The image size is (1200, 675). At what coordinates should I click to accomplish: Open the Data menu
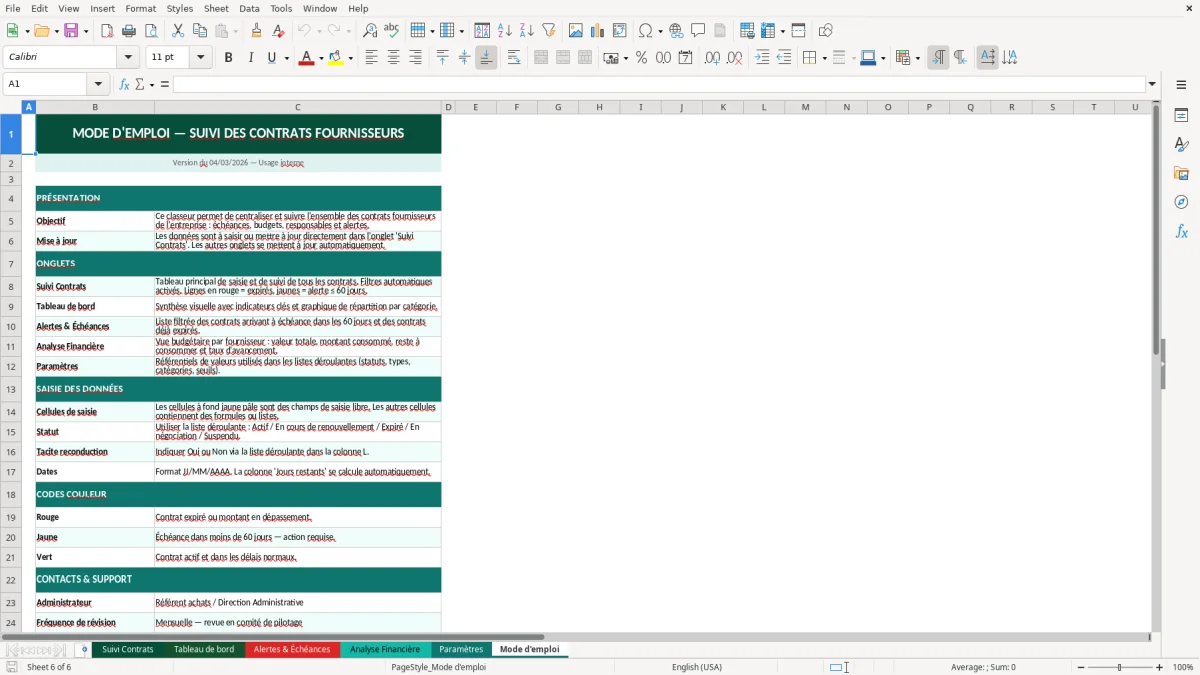coord(249,8)
